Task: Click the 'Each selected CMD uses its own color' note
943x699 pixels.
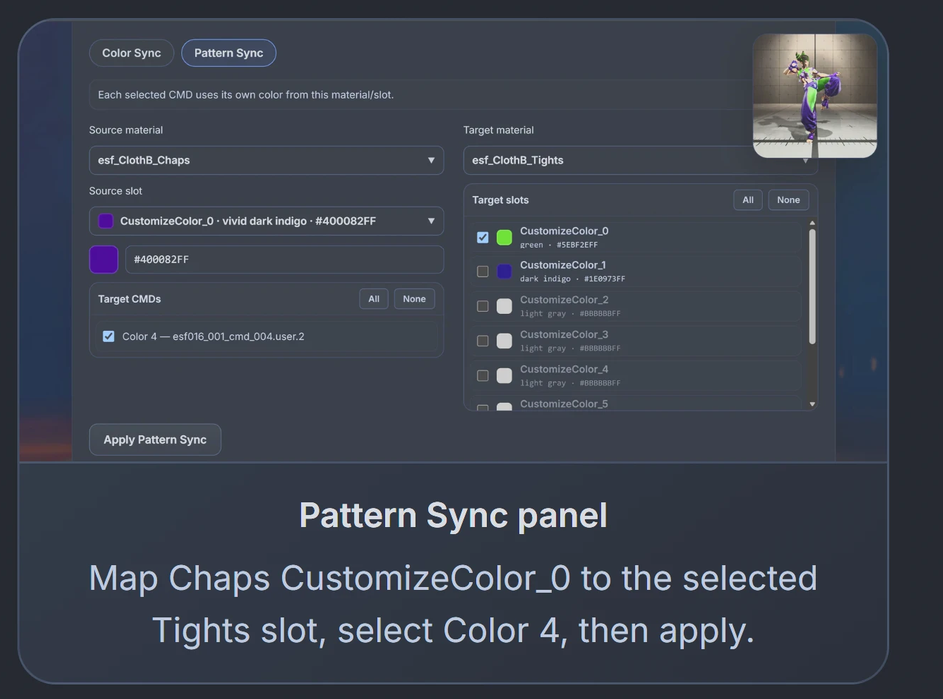Action: [x=246, y=95]
